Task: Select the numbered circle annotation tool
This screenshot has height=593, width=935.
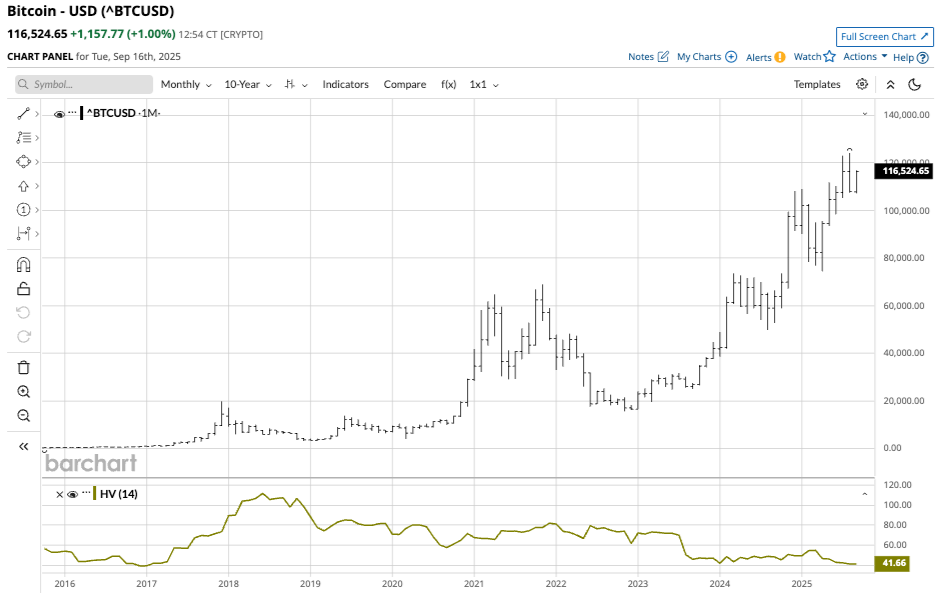Action: pos(23,209)
